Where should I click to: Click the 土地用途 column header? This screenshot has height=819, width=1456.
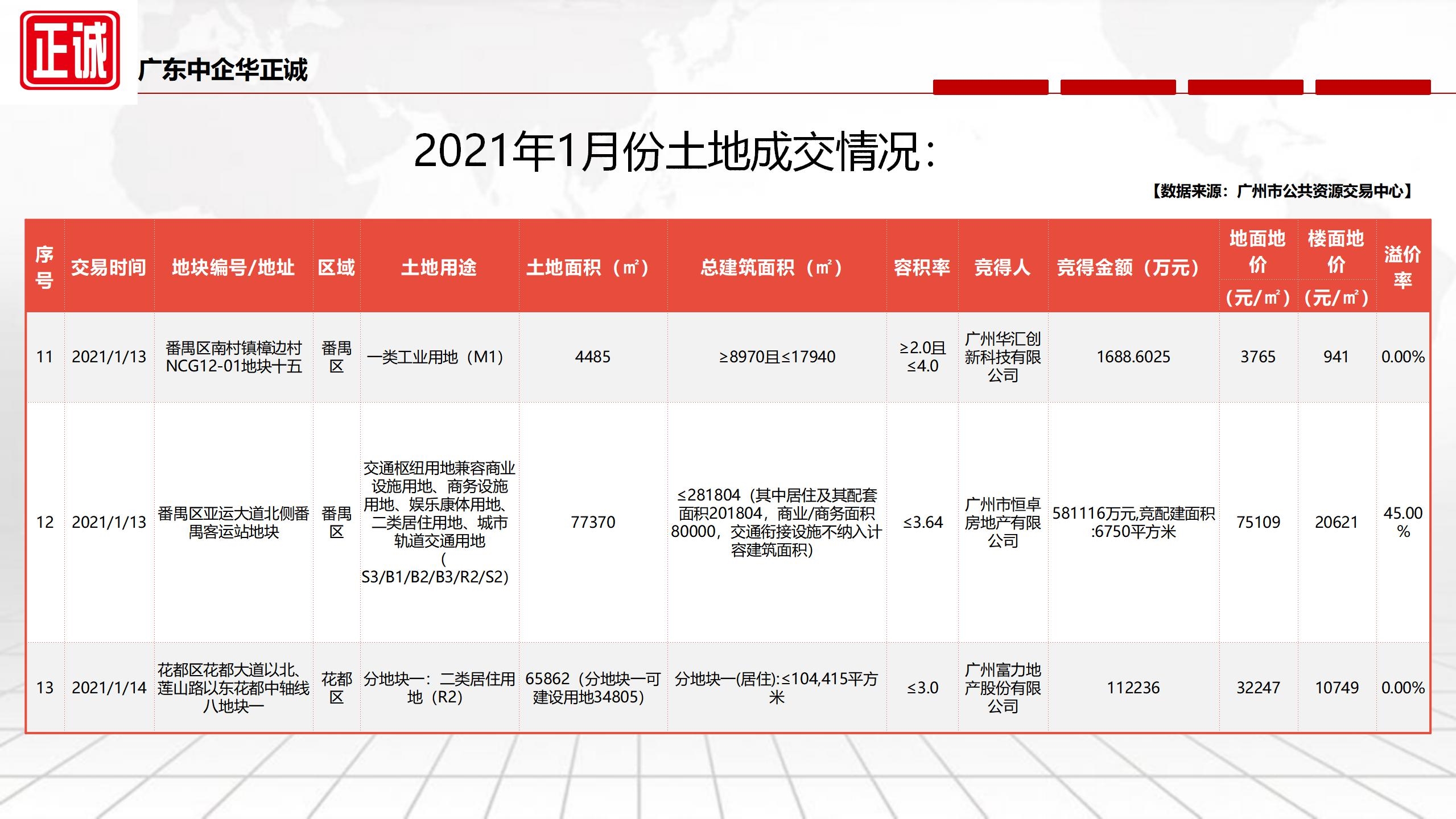tap(439, 267)
